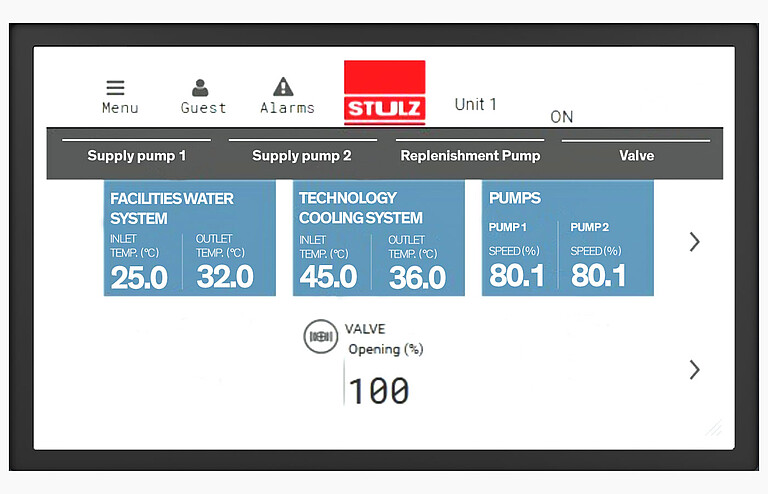Switch to the Valve tab
This screenshot has width=768, height=494.
pyautogui.click(x=636, y=155)
